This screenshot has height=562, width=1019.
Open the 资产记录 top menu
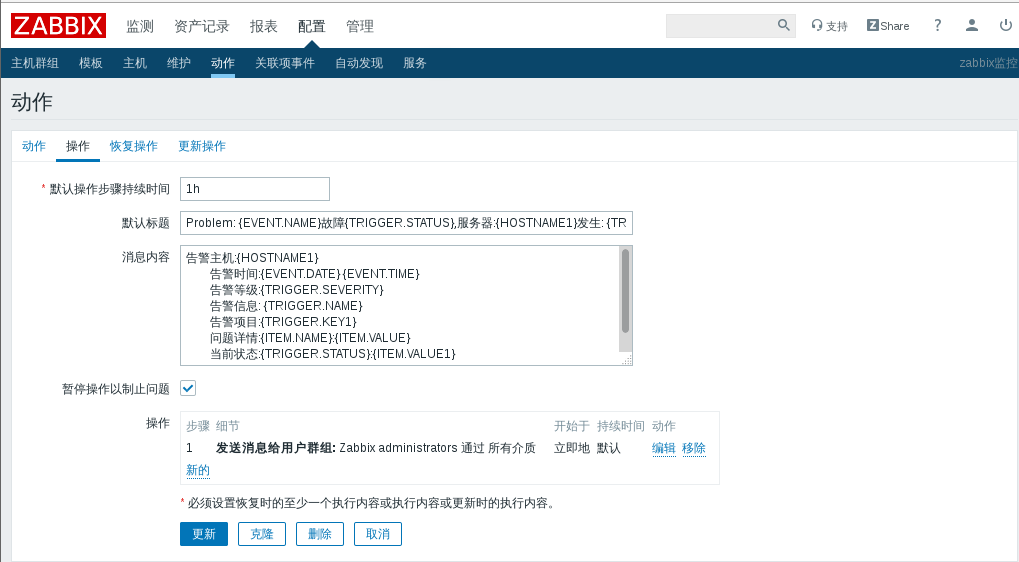tap(201, 26)
